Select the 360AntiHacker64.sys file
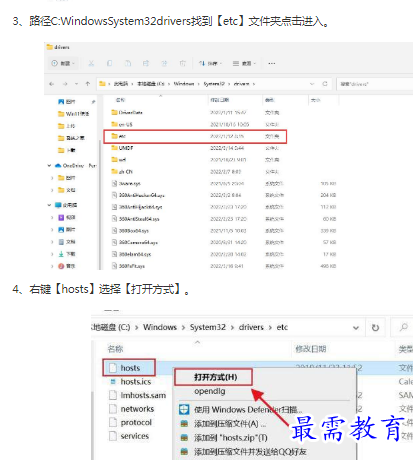This screenshot has height=460, width=413. coord(138,195)
